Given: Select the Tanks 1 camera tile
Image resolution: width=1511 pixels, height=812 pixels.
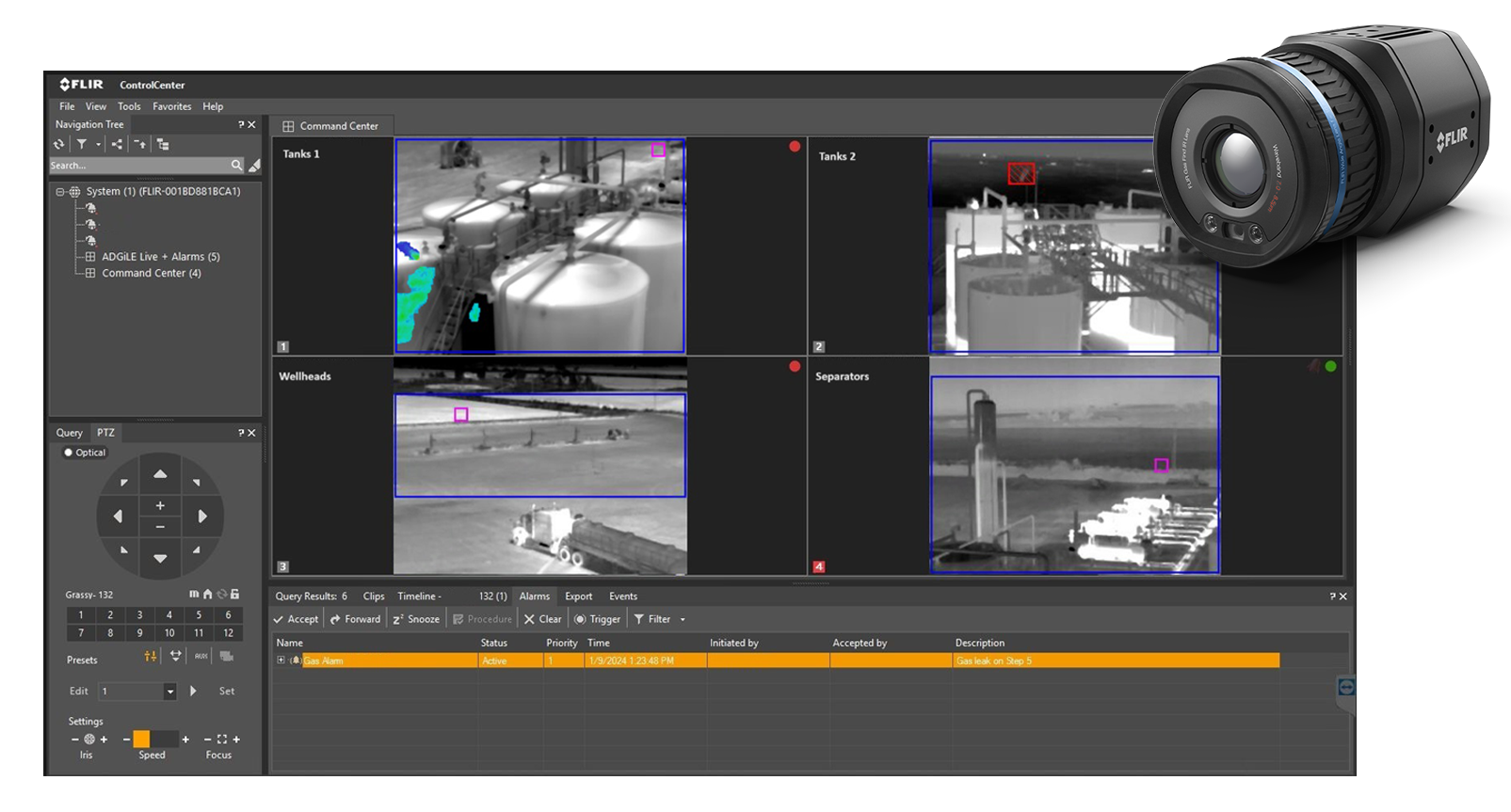Looking at the screenshot, I should (539, 247).
